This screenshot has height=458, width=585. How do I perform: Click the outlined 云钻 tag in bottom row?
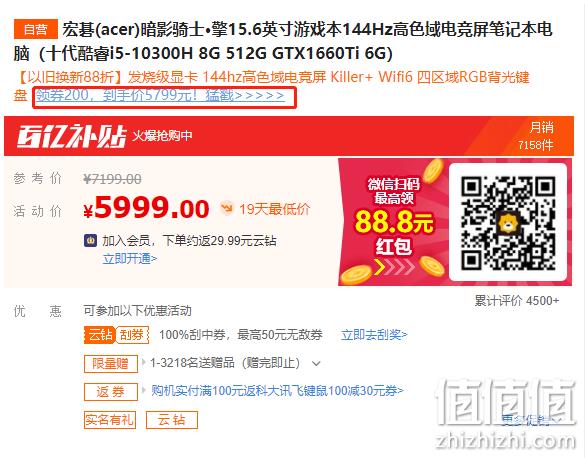pos(172,420)
